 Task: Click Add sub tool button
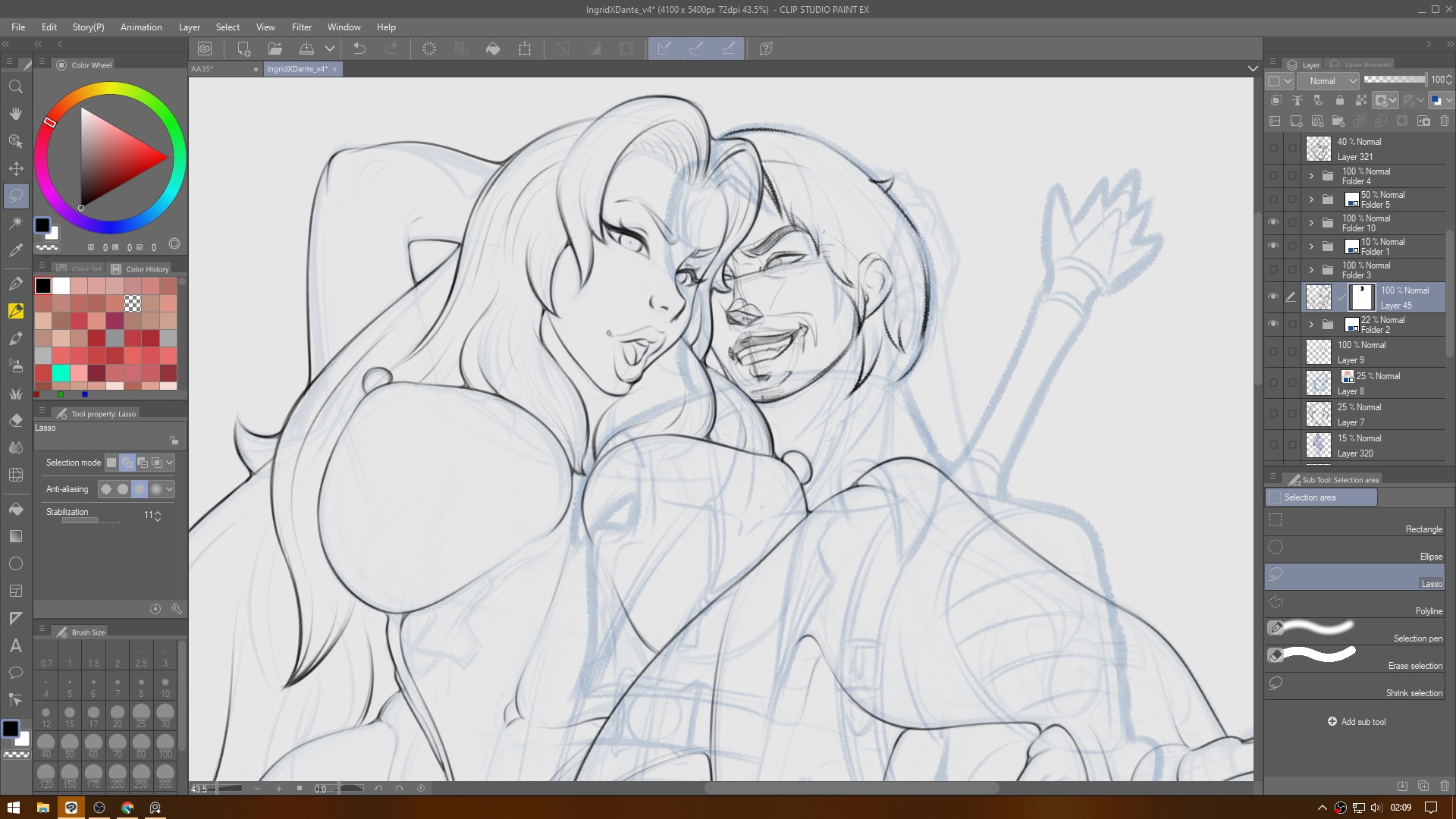[1357, 722]
